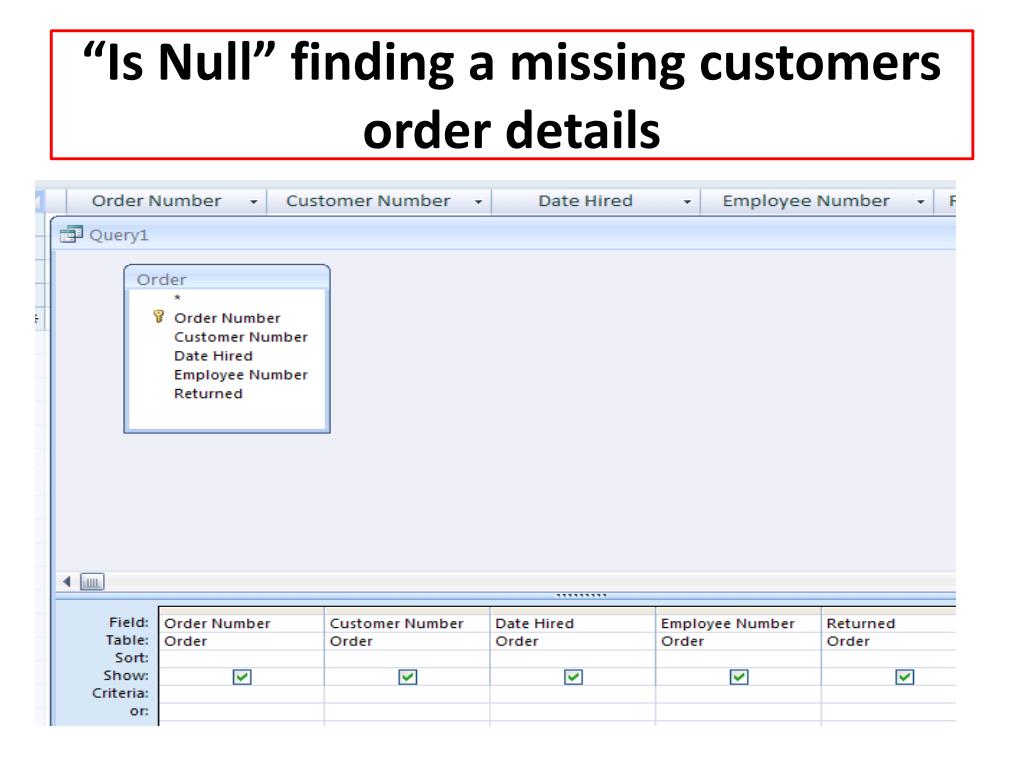The width and height of the screenshot is (1024, 768).
Task: Click the left scroll arrow in table pane
Action: click(x=67, y=581)
